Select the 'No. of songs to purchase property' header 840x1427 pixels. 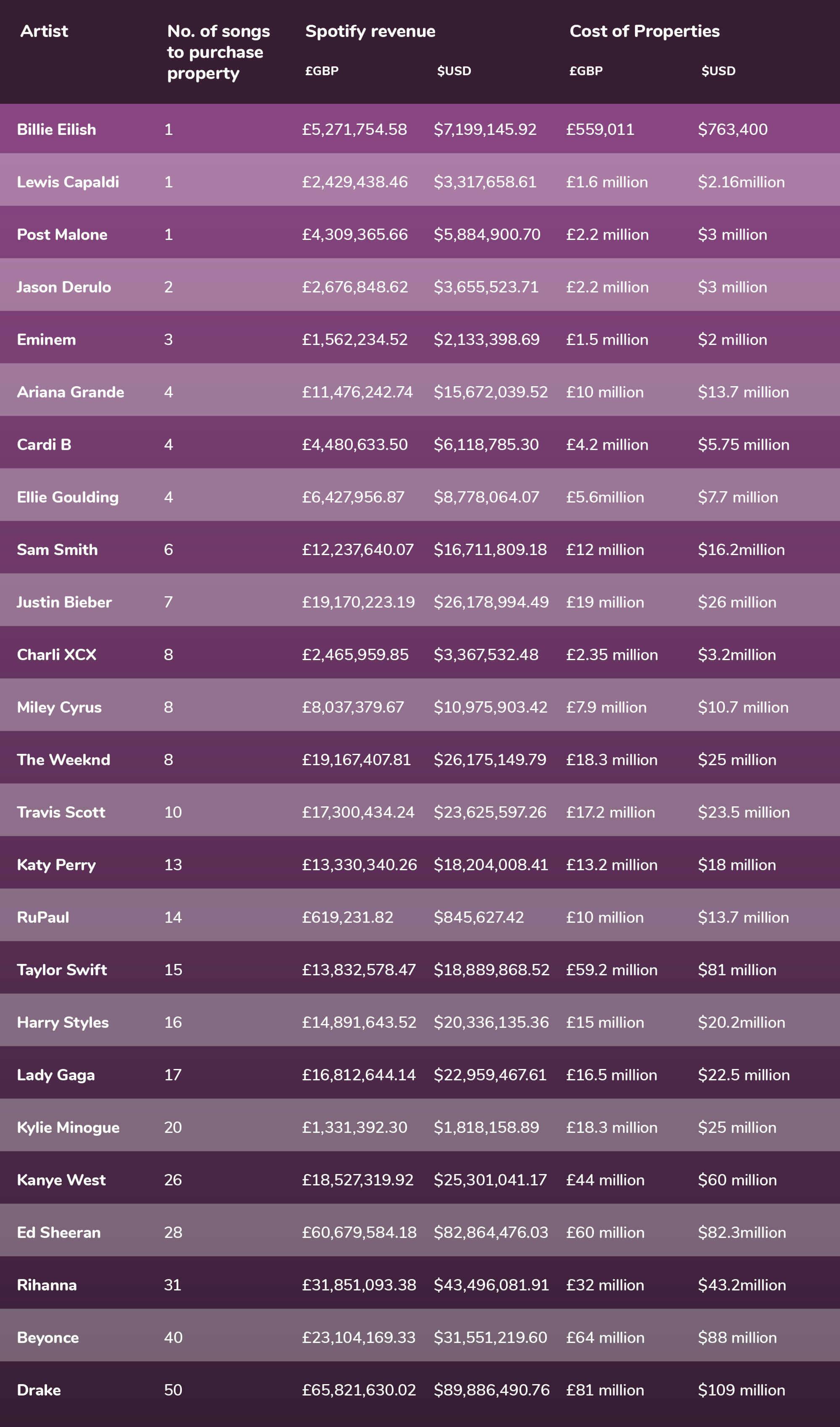click(218, 52)
